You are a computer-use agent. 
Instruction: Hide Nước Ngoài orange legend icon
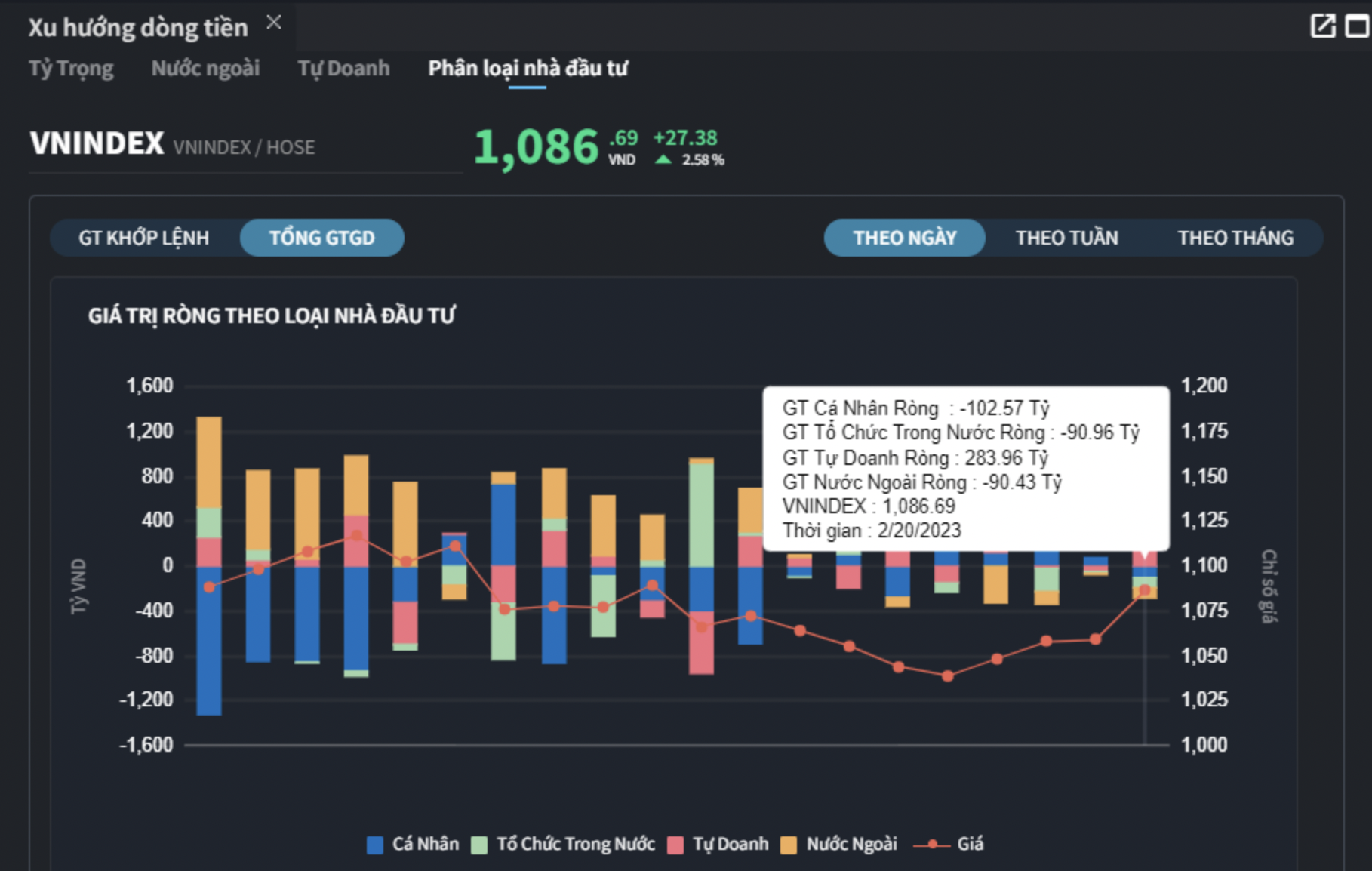[789, 845]
